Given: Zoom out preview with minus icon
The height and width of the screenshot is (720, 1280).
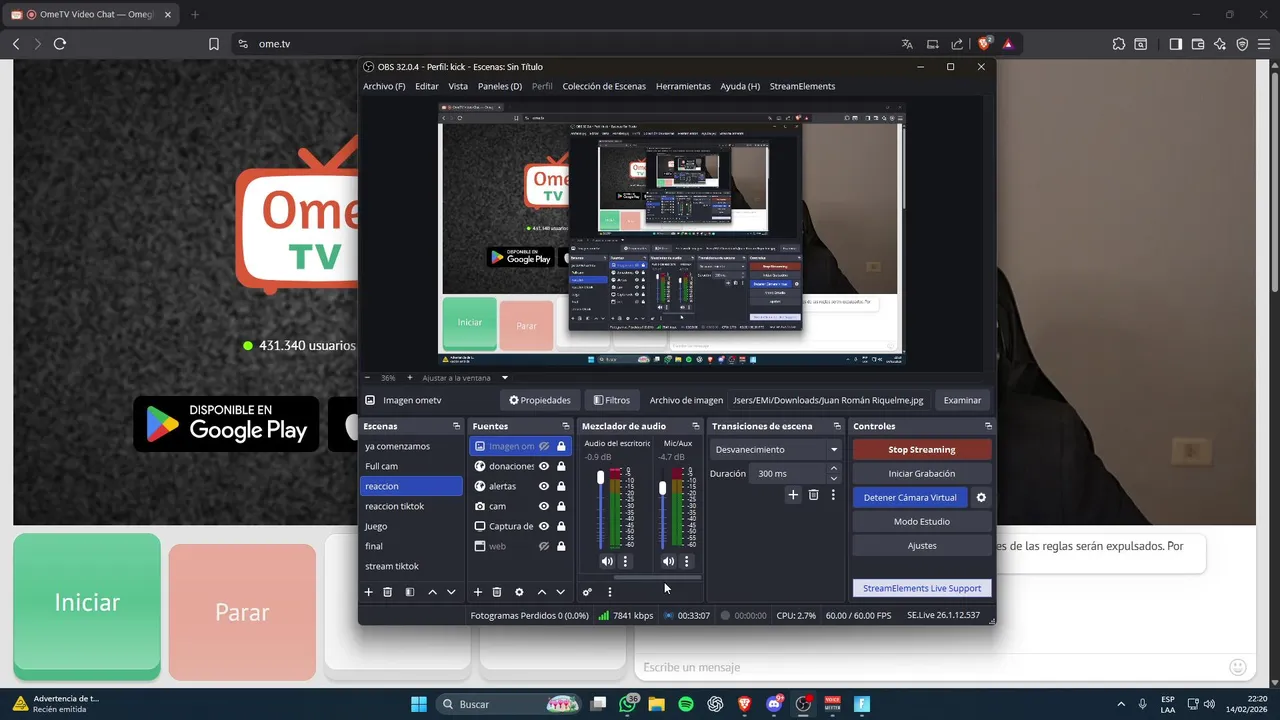Looking at the screenshot, I should [366, 378].
